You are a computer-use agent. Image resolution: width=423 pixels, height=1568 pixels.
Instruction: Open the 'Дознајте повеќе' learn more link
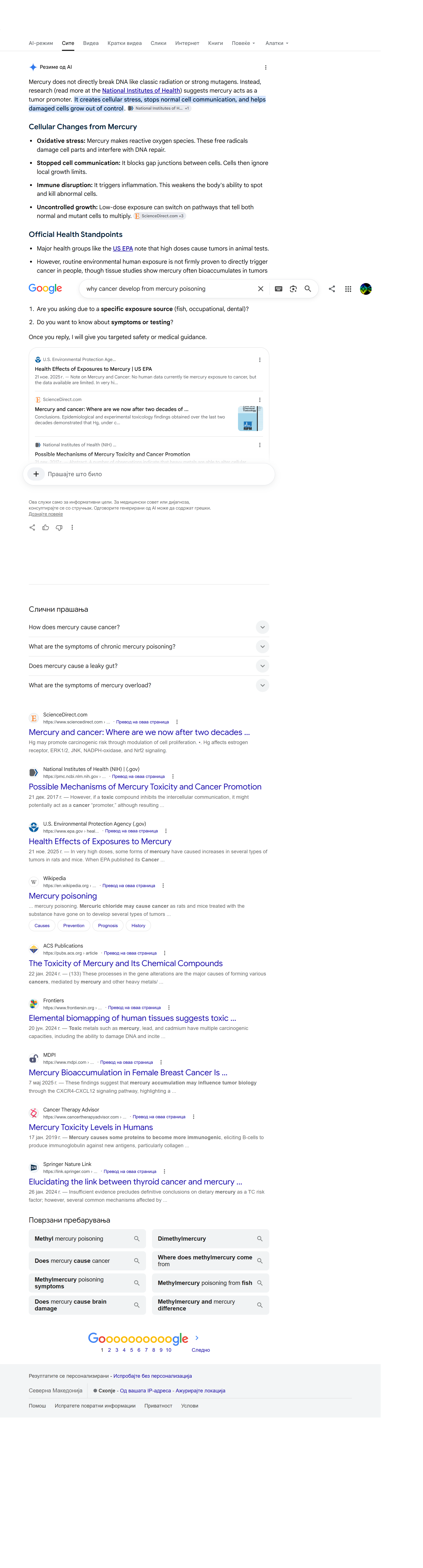pyautogui.click(x=46, y=514)
